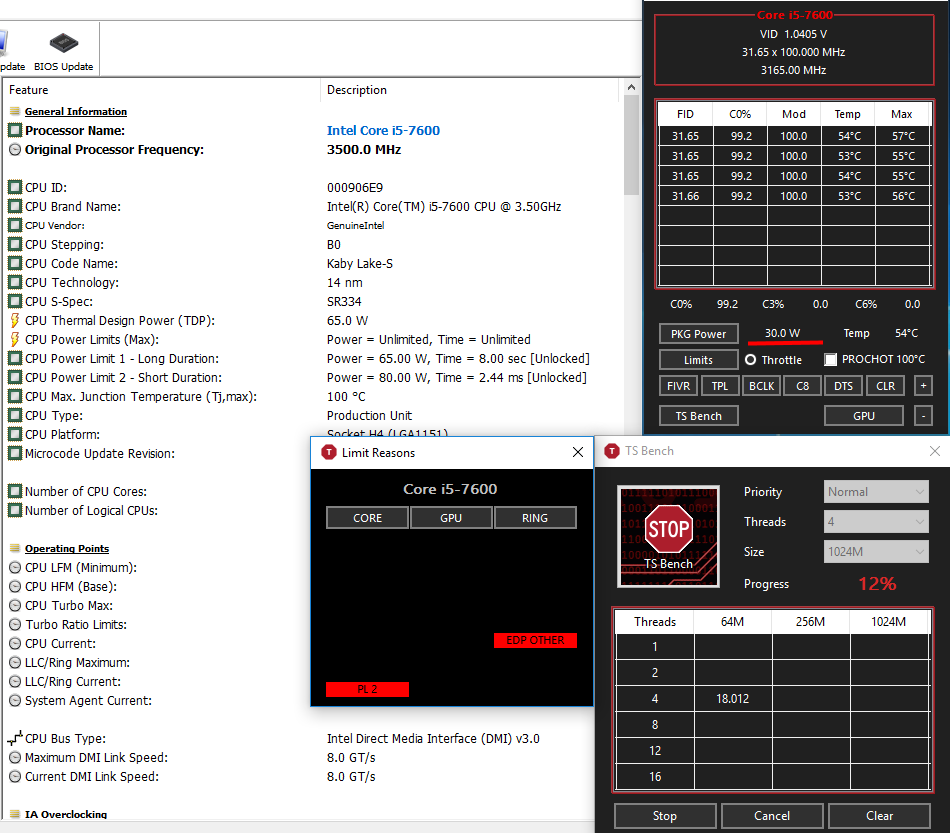Click the CPU Platform chip icon
The height and width of the screenshot is (833, 950).
click(x=15, y=434)
